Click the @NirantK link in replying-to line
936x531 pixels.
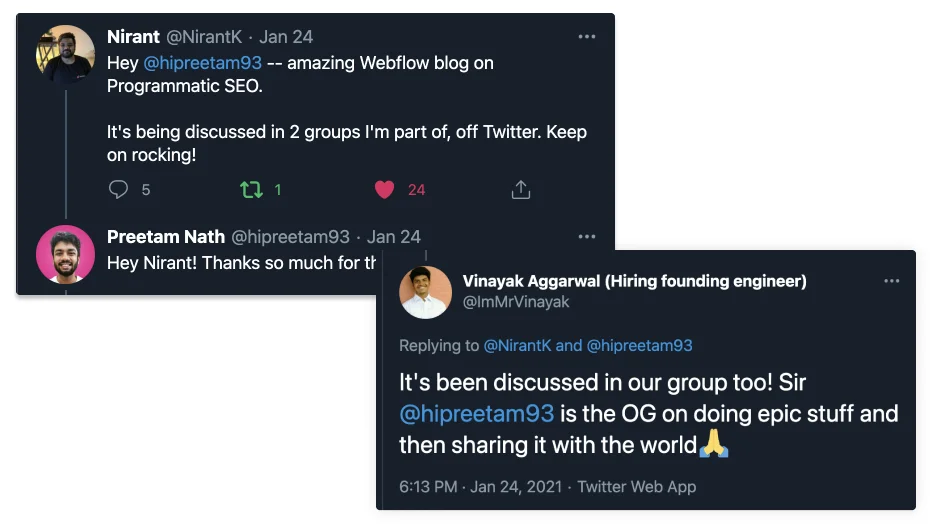(x=517, y=345)
